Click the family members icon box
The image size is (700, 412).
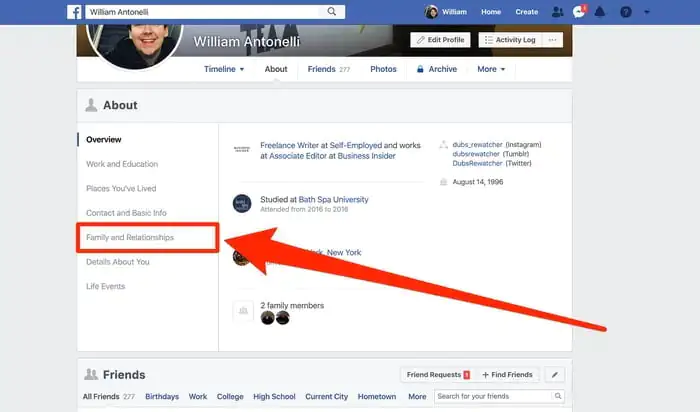tap(243, 311)
